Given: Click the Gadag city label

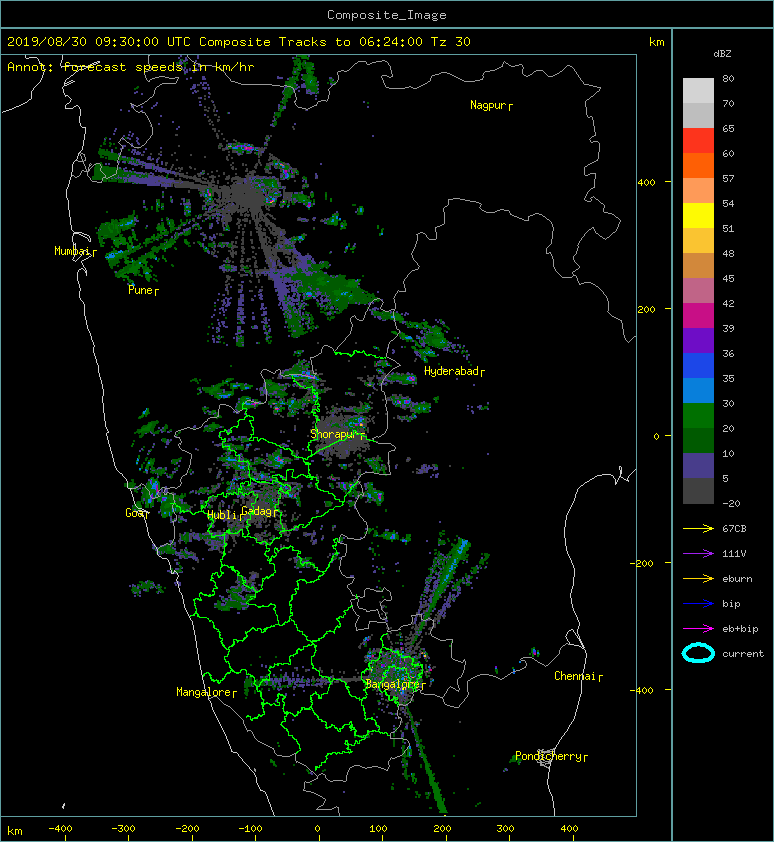Looking at the screenshot, I should (x=257, y=511).
